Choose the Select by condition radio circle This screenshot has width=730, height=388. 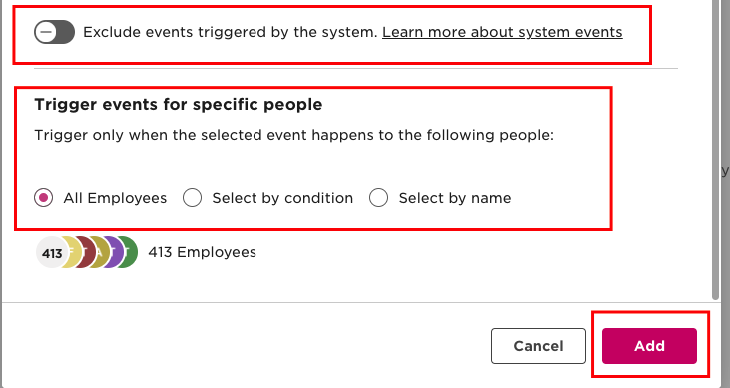point(192,198)
